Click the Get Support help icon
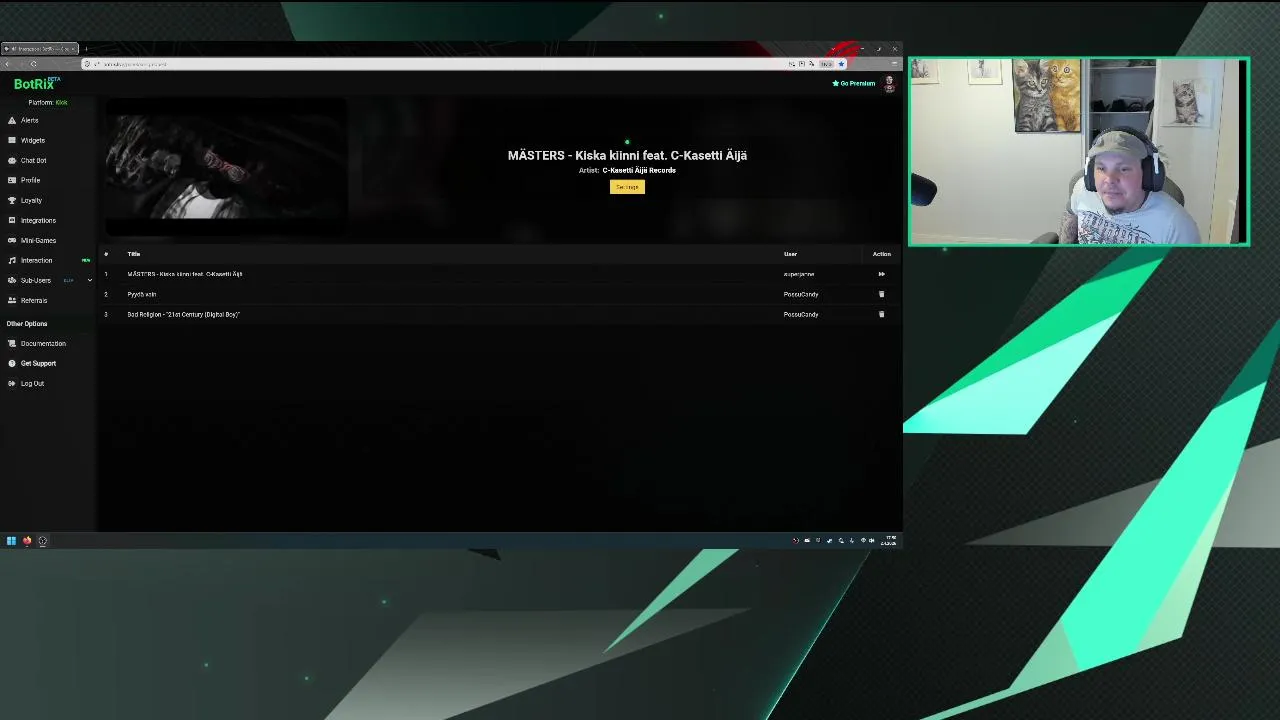Screen dimensions: 1280x720 12,363
